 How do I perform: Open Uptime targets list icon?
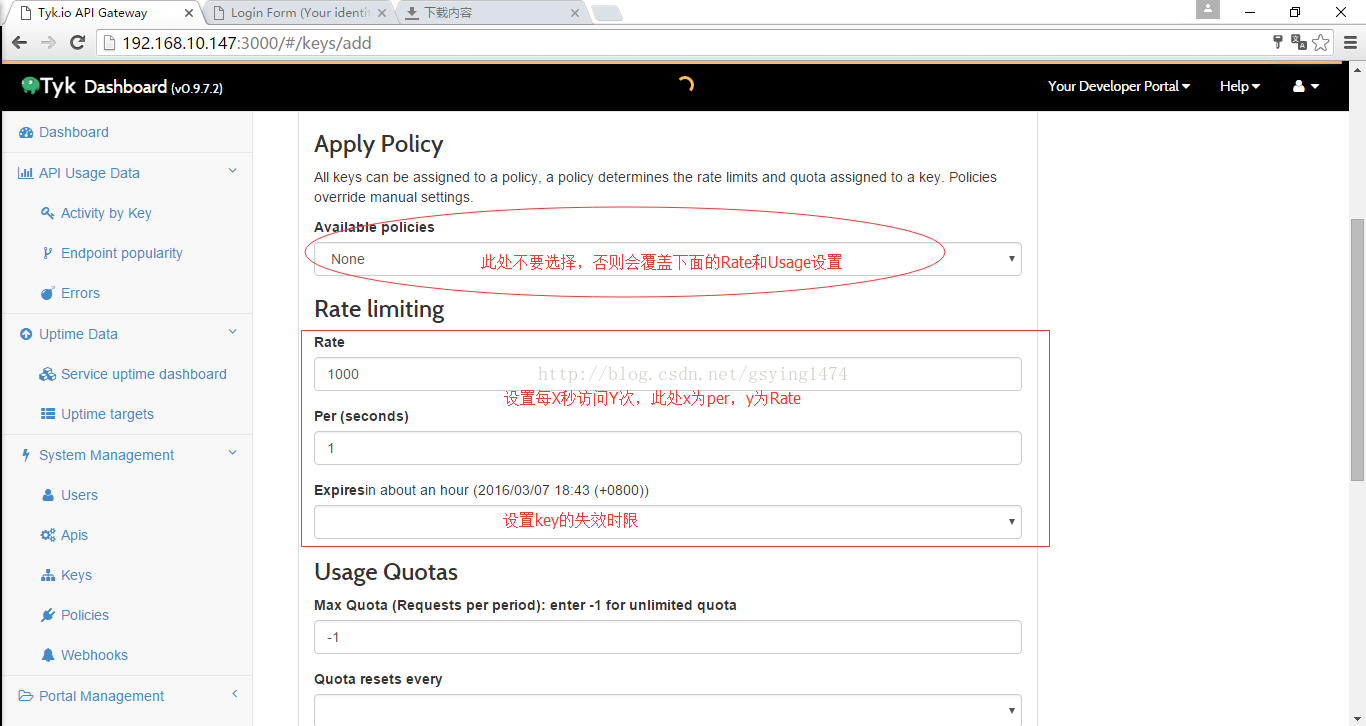(x=47, y=414)
